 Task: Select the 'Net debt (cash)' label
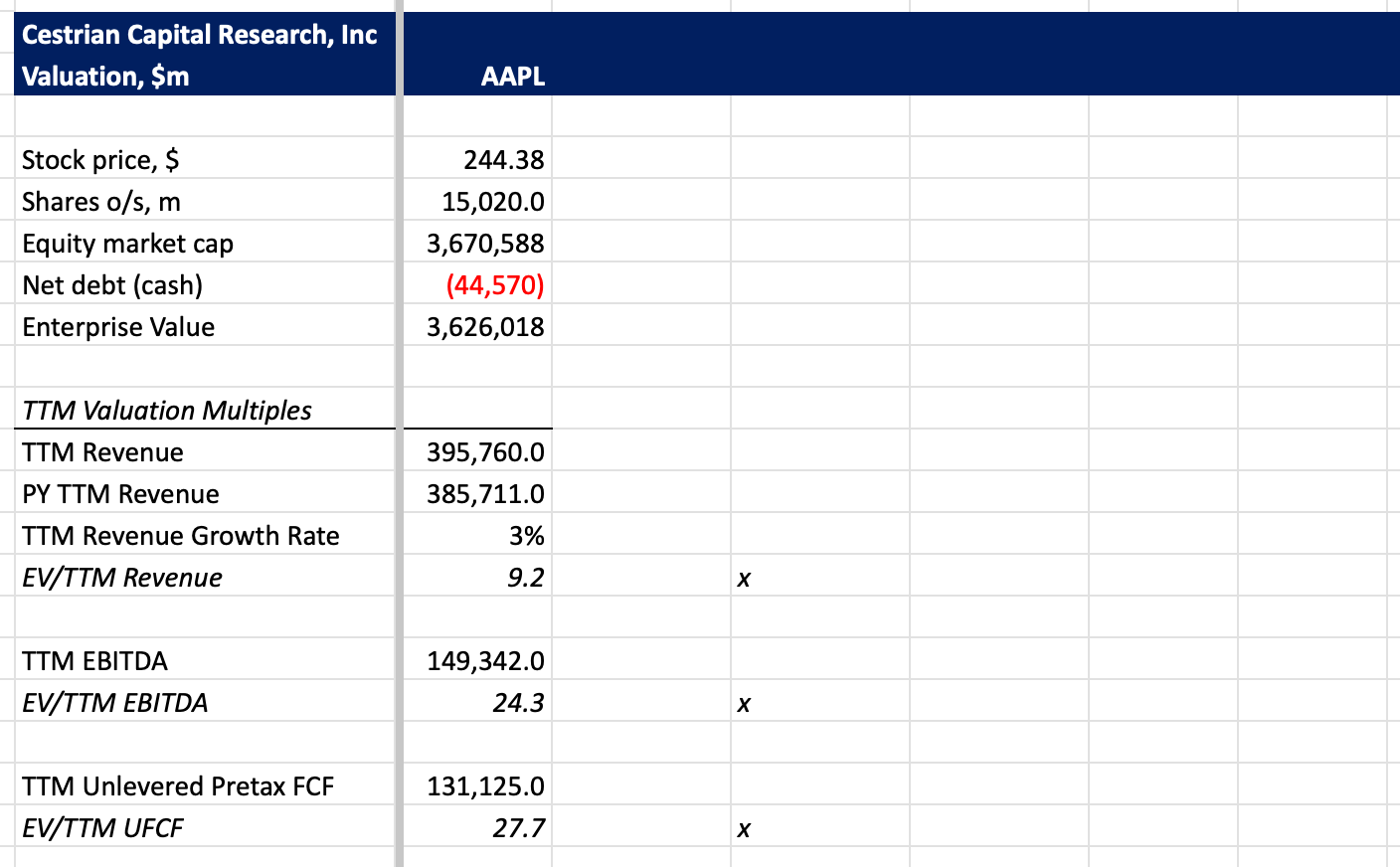click(x=112, y=285)
